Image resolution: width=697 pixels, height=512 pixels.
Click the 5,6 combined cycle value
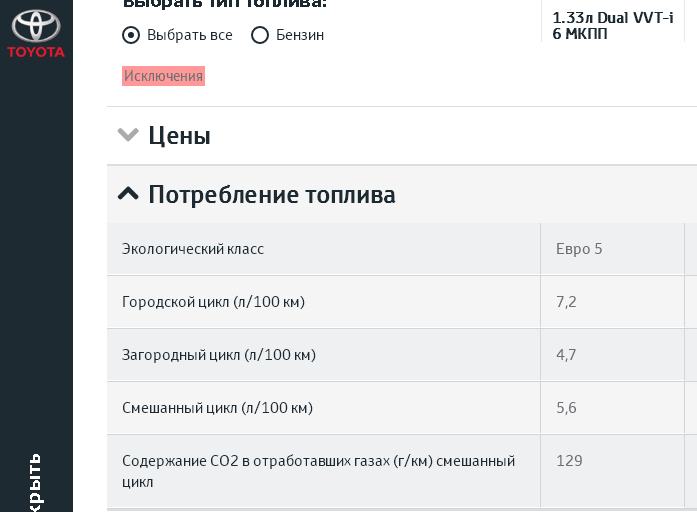pyautogui.click(x=566, y=408)
